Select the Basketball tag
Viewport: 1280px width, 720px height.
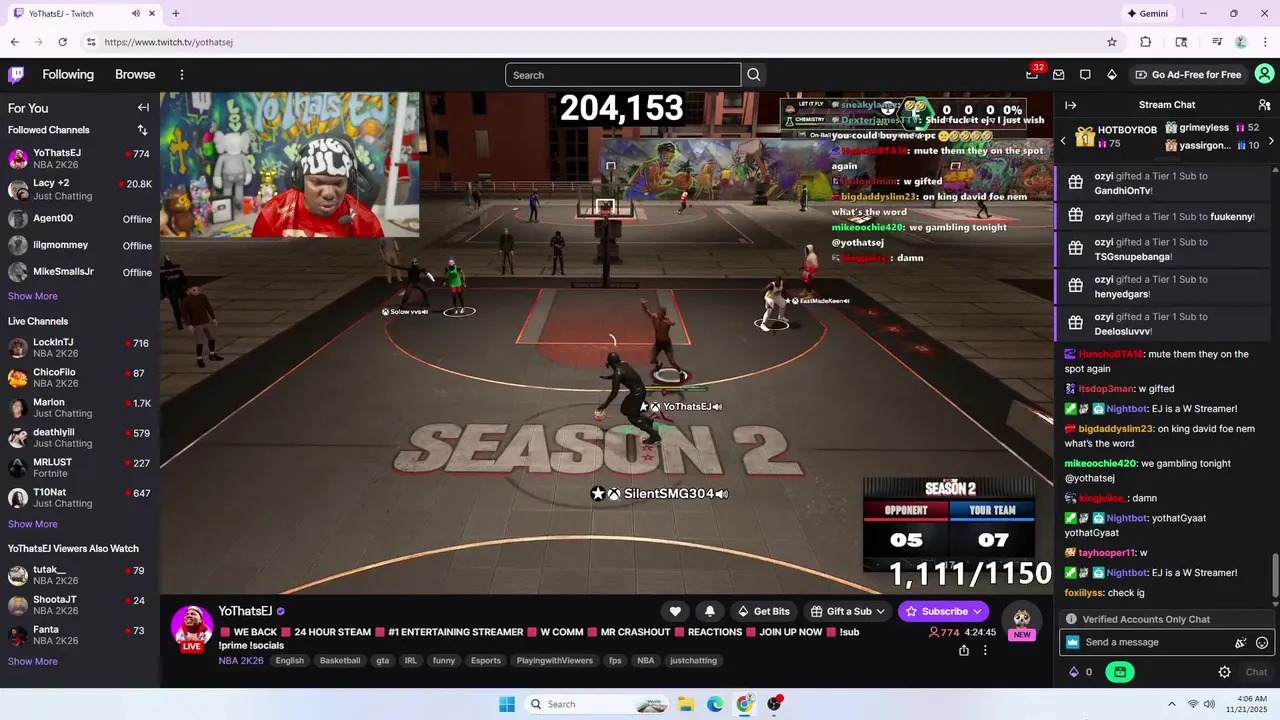(340, 661)
